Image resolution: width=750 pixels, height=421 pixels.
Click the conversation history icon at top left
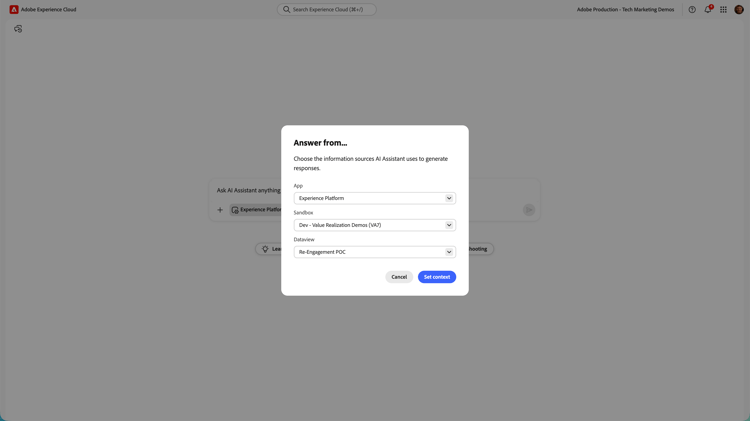tap(18, 29)
